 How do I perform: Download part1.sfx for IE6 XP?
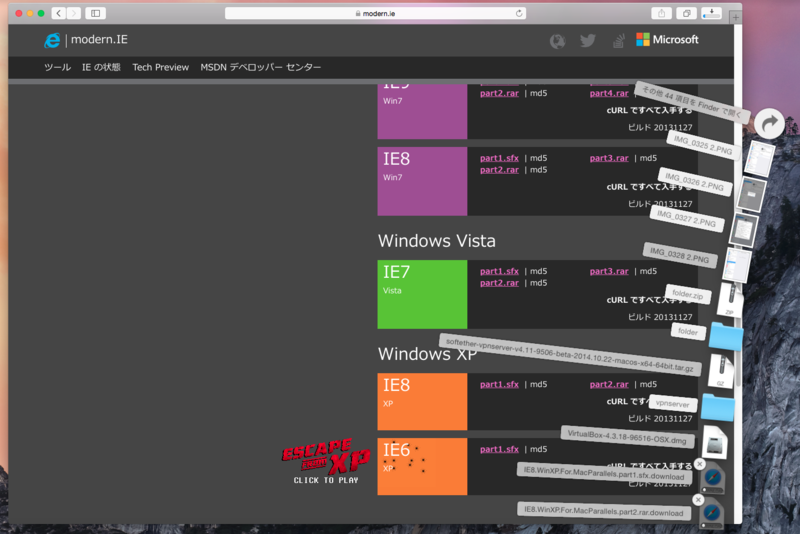pos(499,449)
